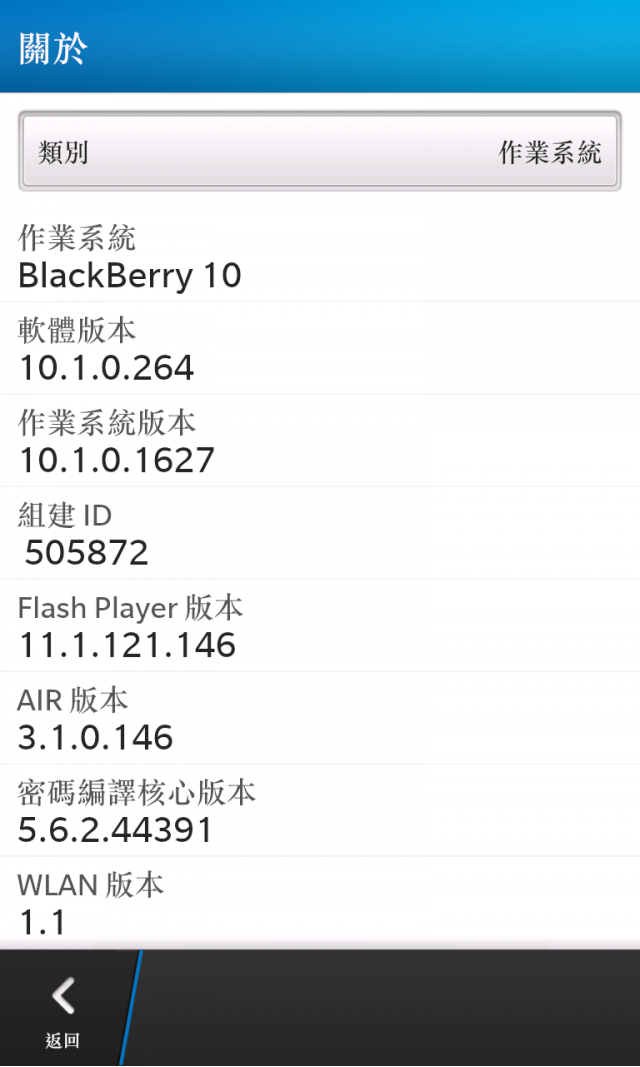Tap the 軟體版本 label
The width and height of the screenshot is (640, 1067).
tap(76, 330)
